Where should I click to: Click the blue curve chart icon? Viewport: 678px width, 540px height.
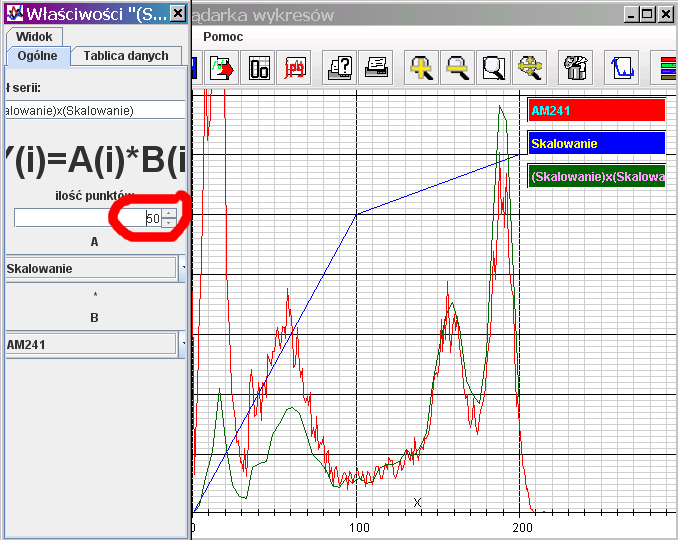click(623, 68)
